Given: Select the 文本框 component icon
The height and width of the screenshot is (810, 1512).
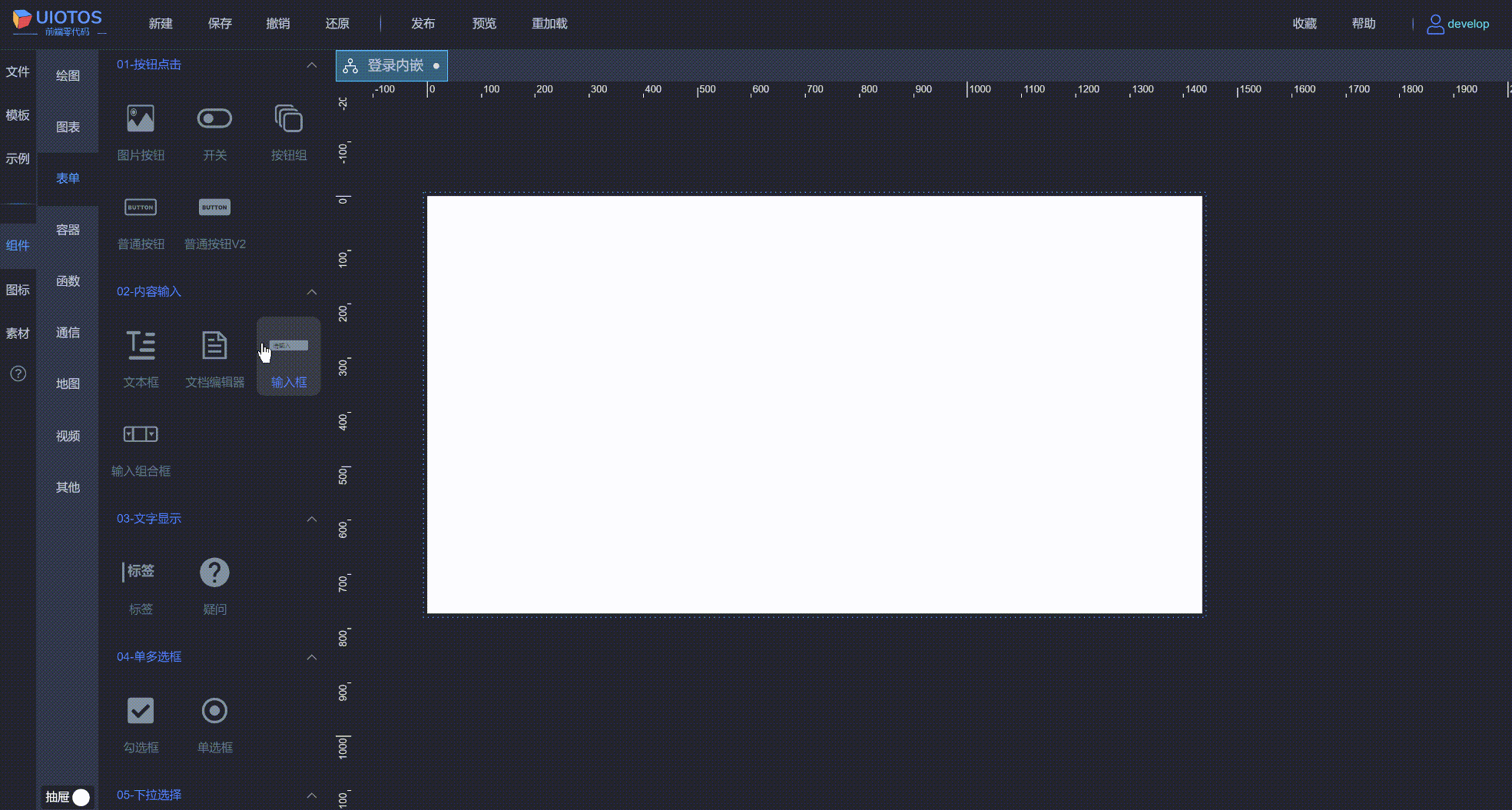Looking at the screenshot, I should click(141, 346).
